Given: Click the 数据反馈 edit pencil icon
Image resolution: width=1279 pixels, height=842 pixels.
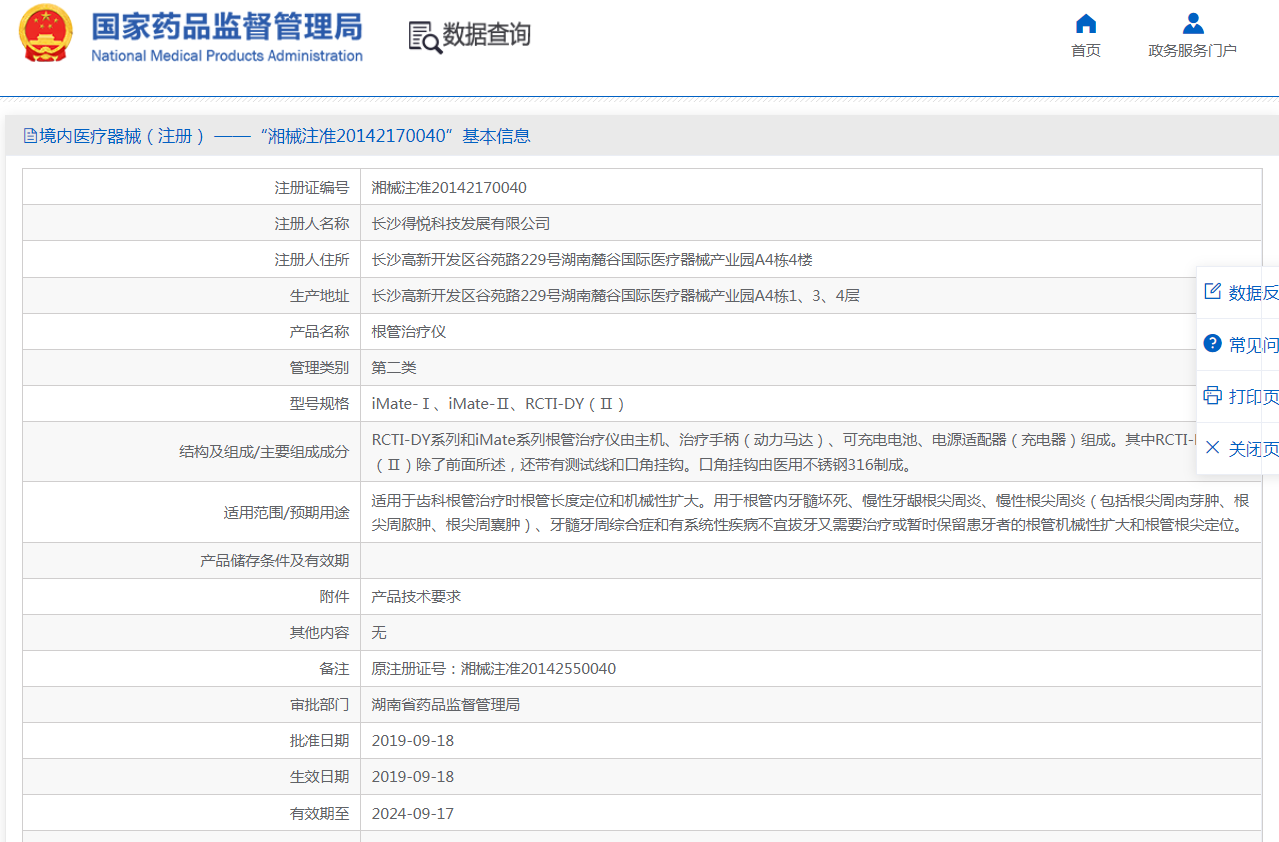Looking at the screenshot, I should coord(1213,291).
